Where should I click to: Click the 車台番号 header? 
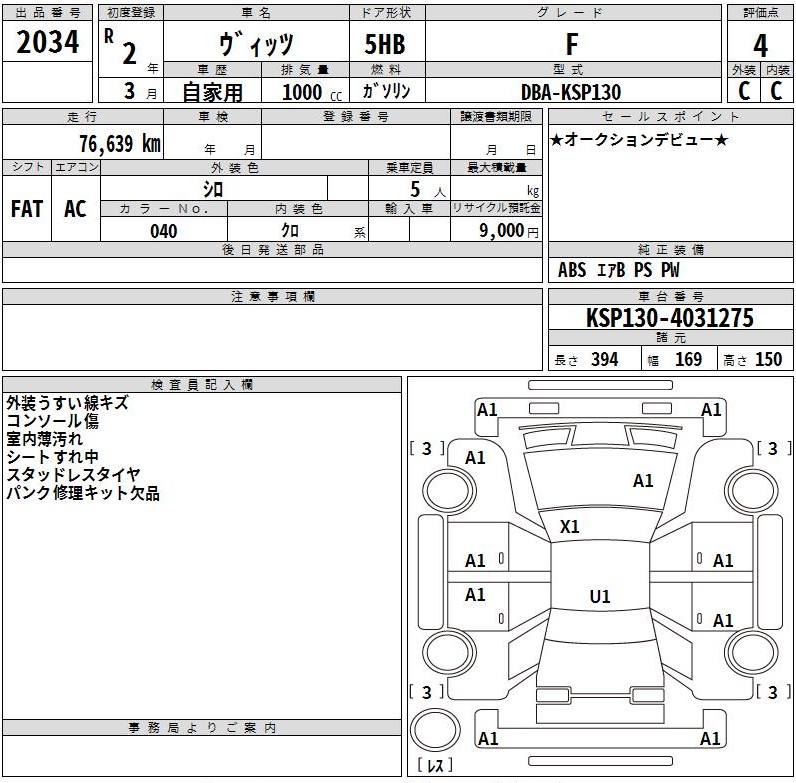point(671,297)
